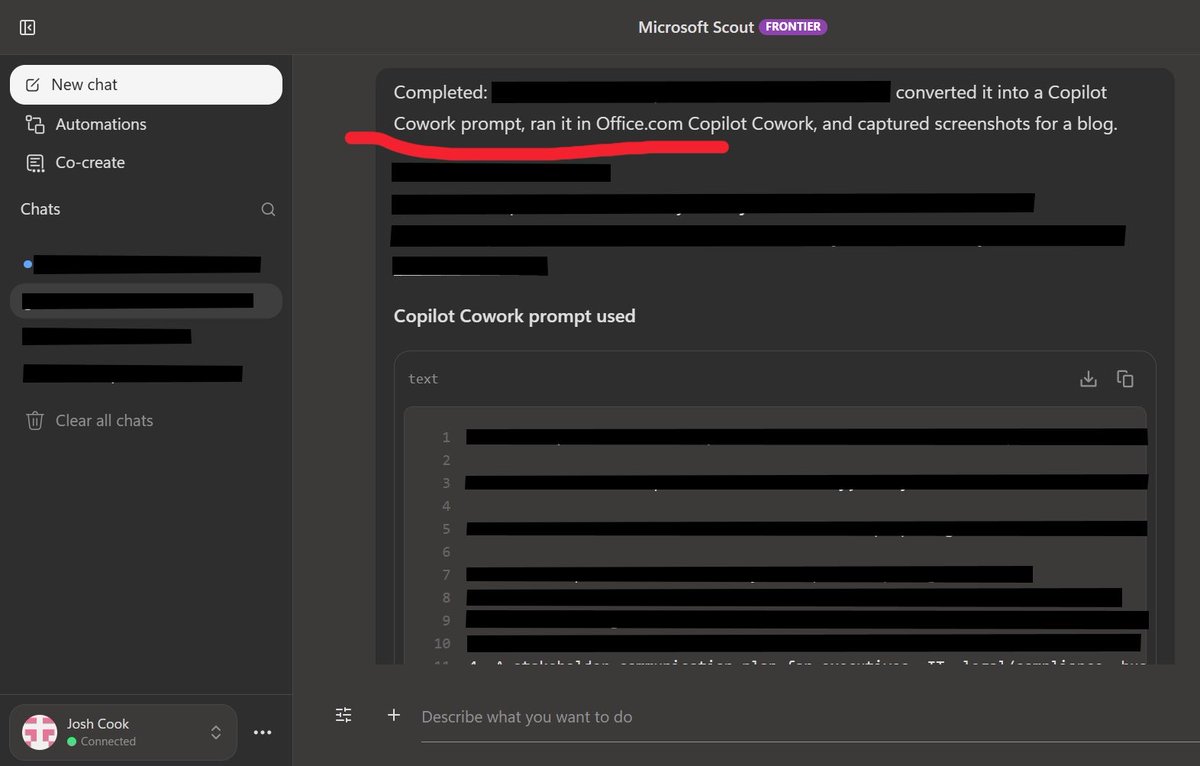1200x766 pixels.
Task: Download the text code block
Action: coord(1089,379)
